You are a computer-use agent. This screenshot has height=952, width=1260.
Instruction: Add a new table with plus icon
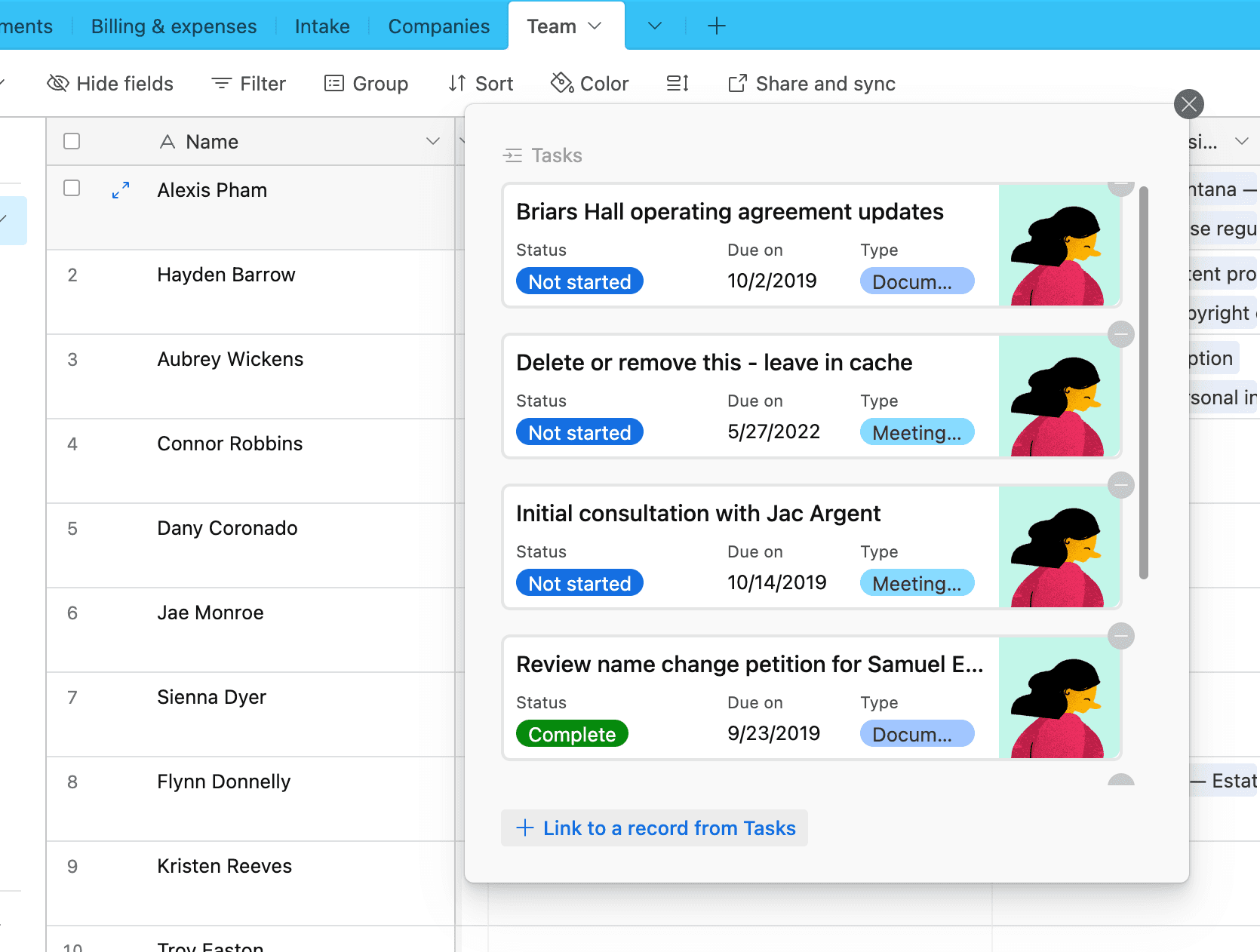pyautogui.click(x=717, y=26)
